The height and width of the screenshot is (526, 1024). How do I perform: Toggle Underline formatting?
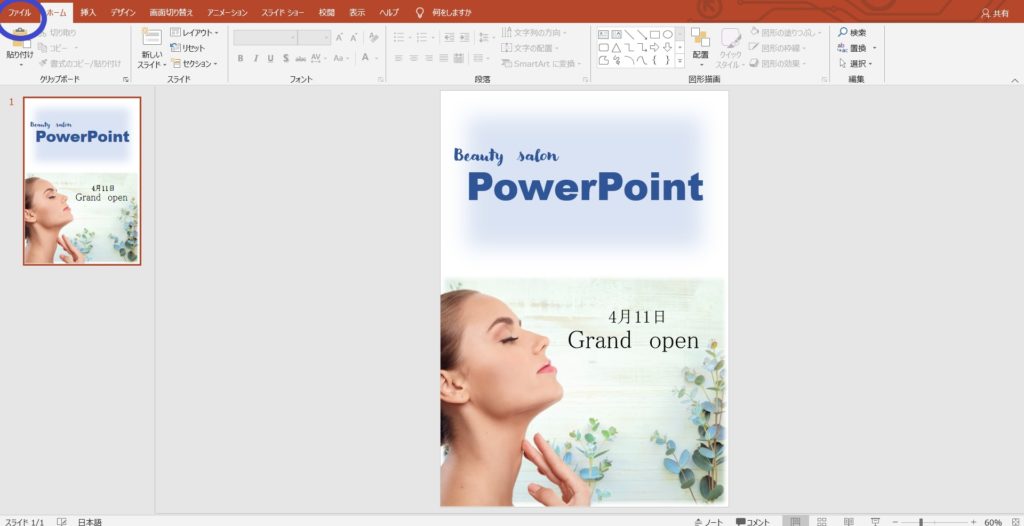(x=270, y=58)
